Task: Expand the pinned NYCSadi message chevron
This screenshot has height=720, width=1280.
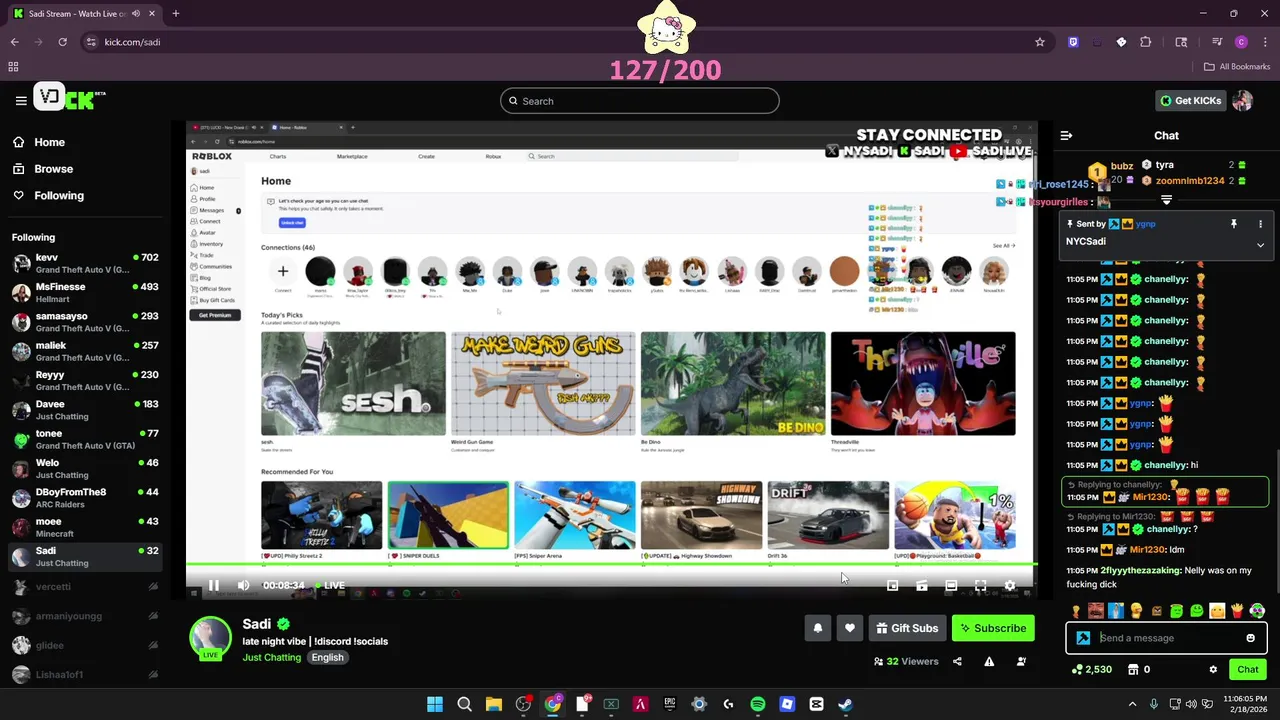Action: pyautogui.click(x=1260, y=244)
